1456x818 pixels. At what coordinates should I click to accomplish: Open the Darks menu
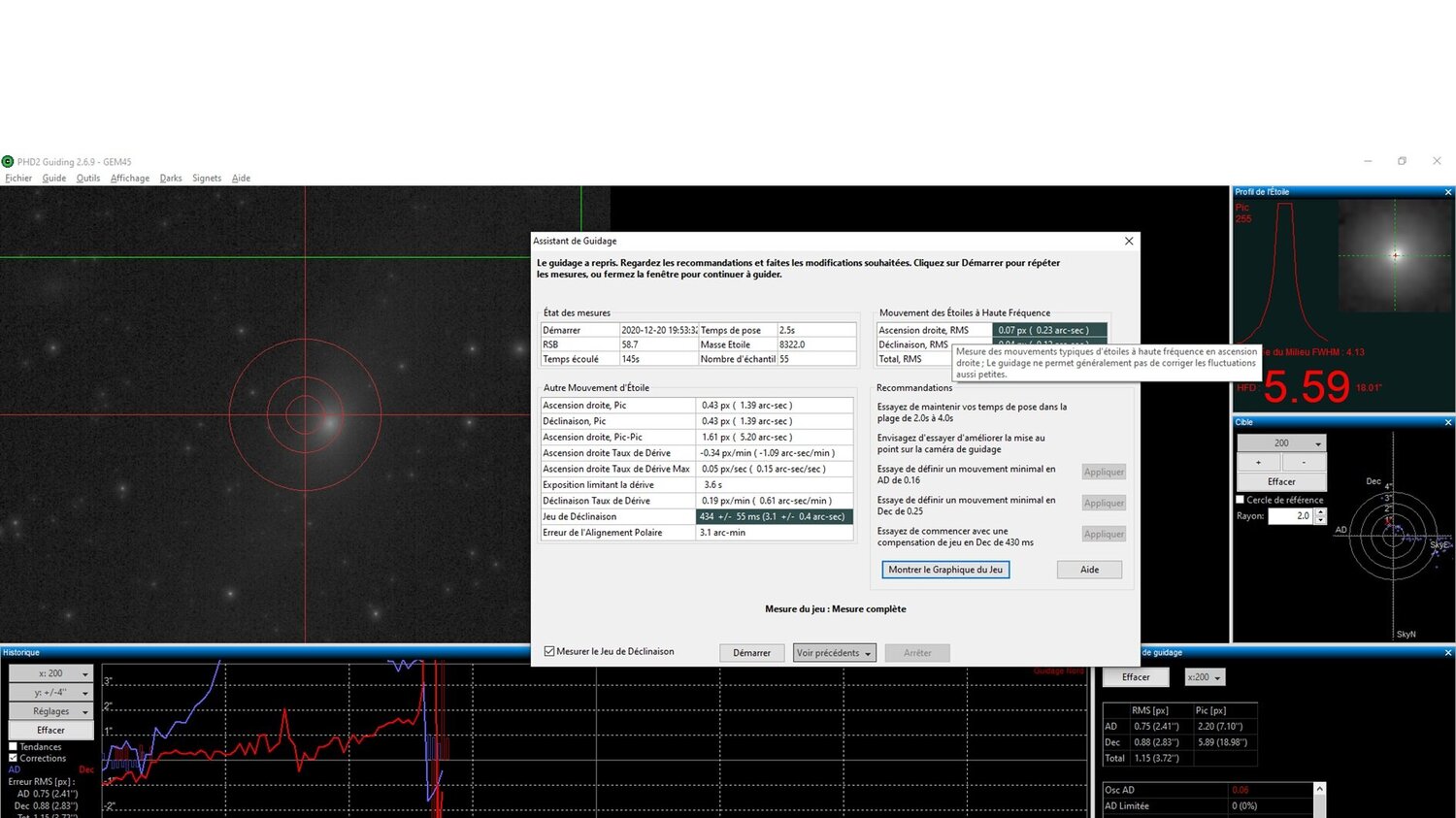[171, 179]
